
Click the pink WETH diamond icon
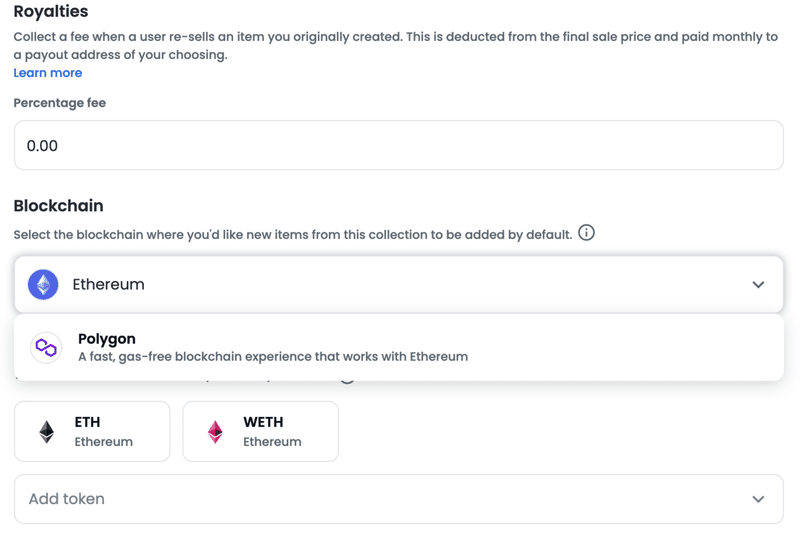pos(215,432)
